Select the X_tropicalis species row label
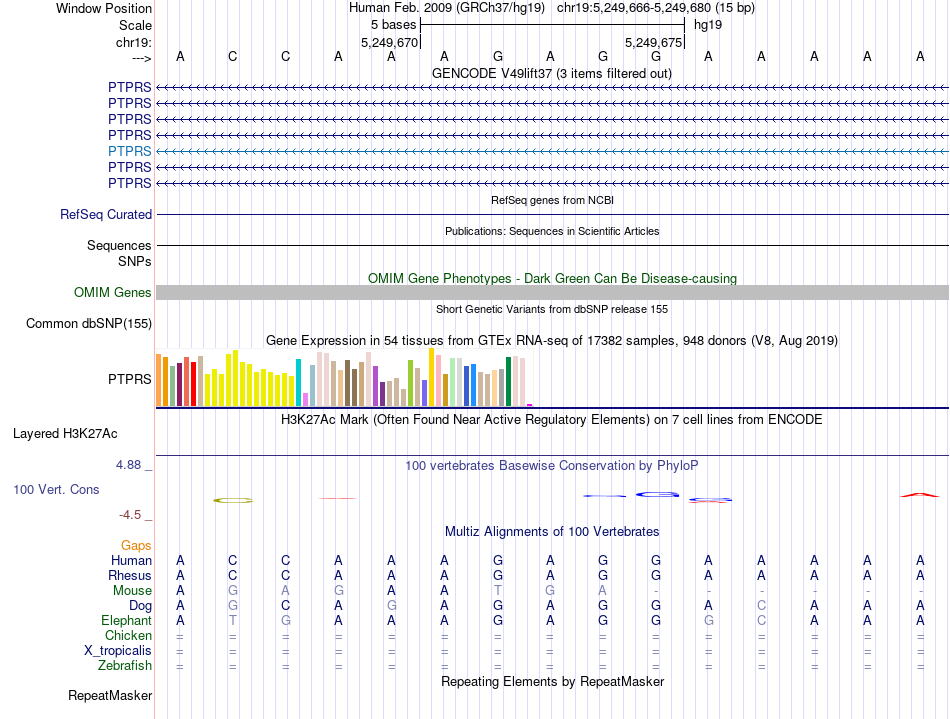Image resolution: width=950 pixels, height=719 pixels. (x=118, y=651)
